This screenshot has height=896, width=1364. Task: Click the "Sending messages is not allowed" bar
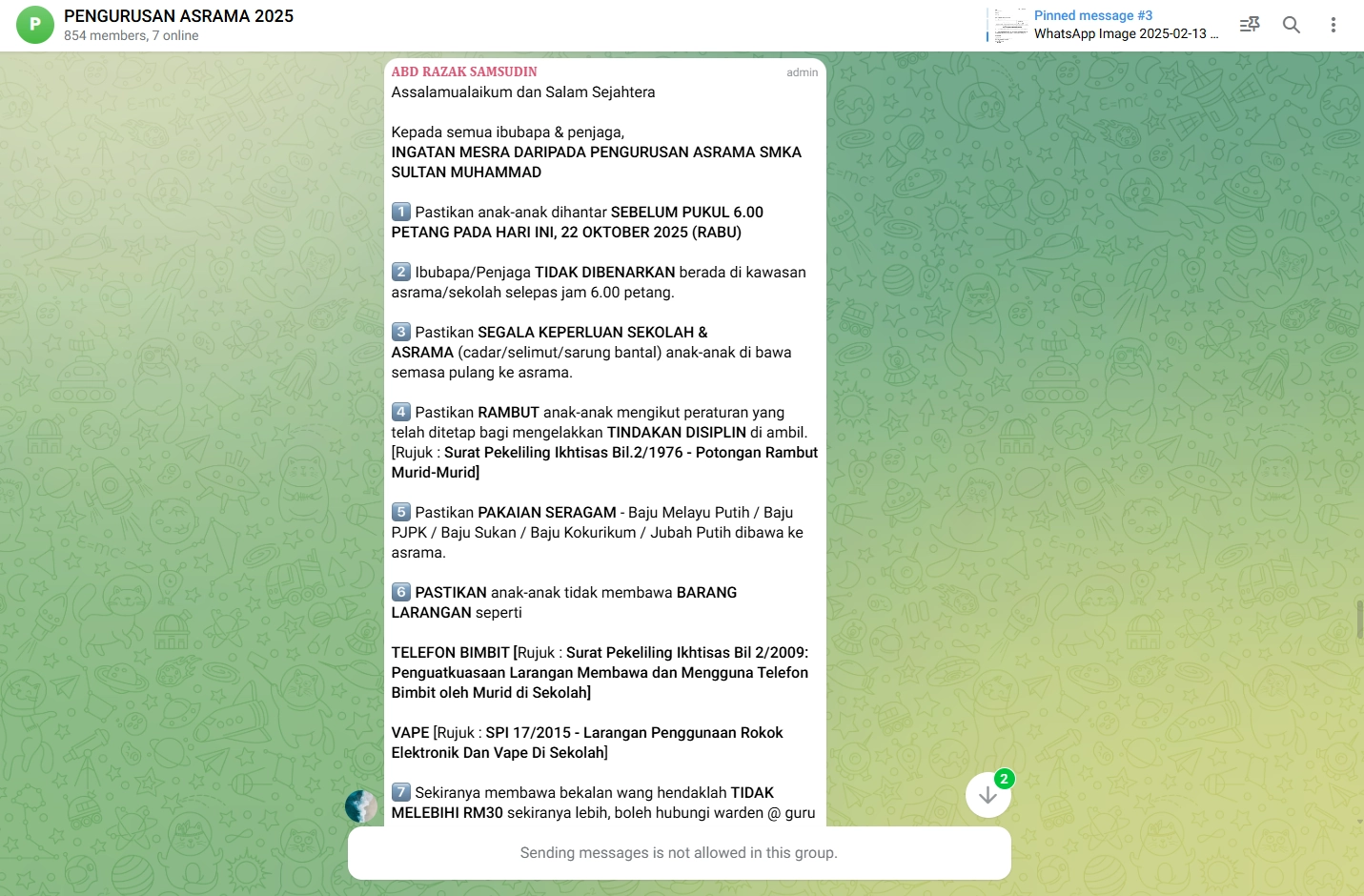[x=679, y=853]
